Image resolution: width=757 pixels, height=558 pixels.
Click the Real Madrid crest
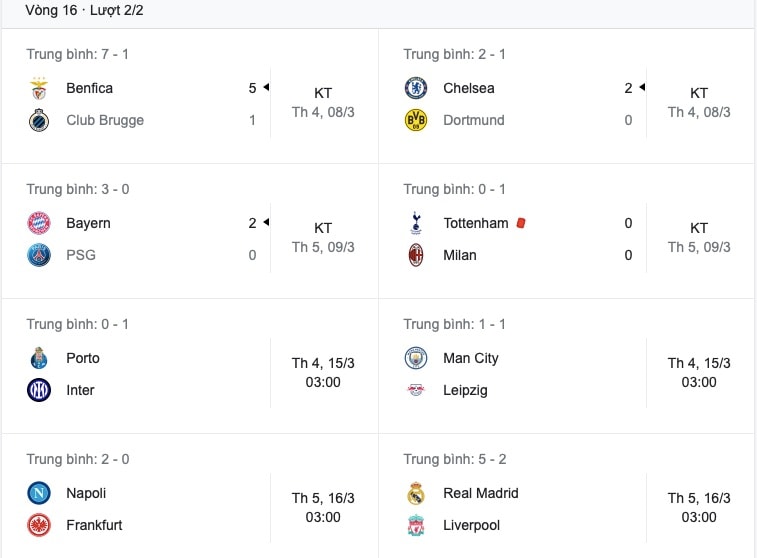(x=416, y=493)
